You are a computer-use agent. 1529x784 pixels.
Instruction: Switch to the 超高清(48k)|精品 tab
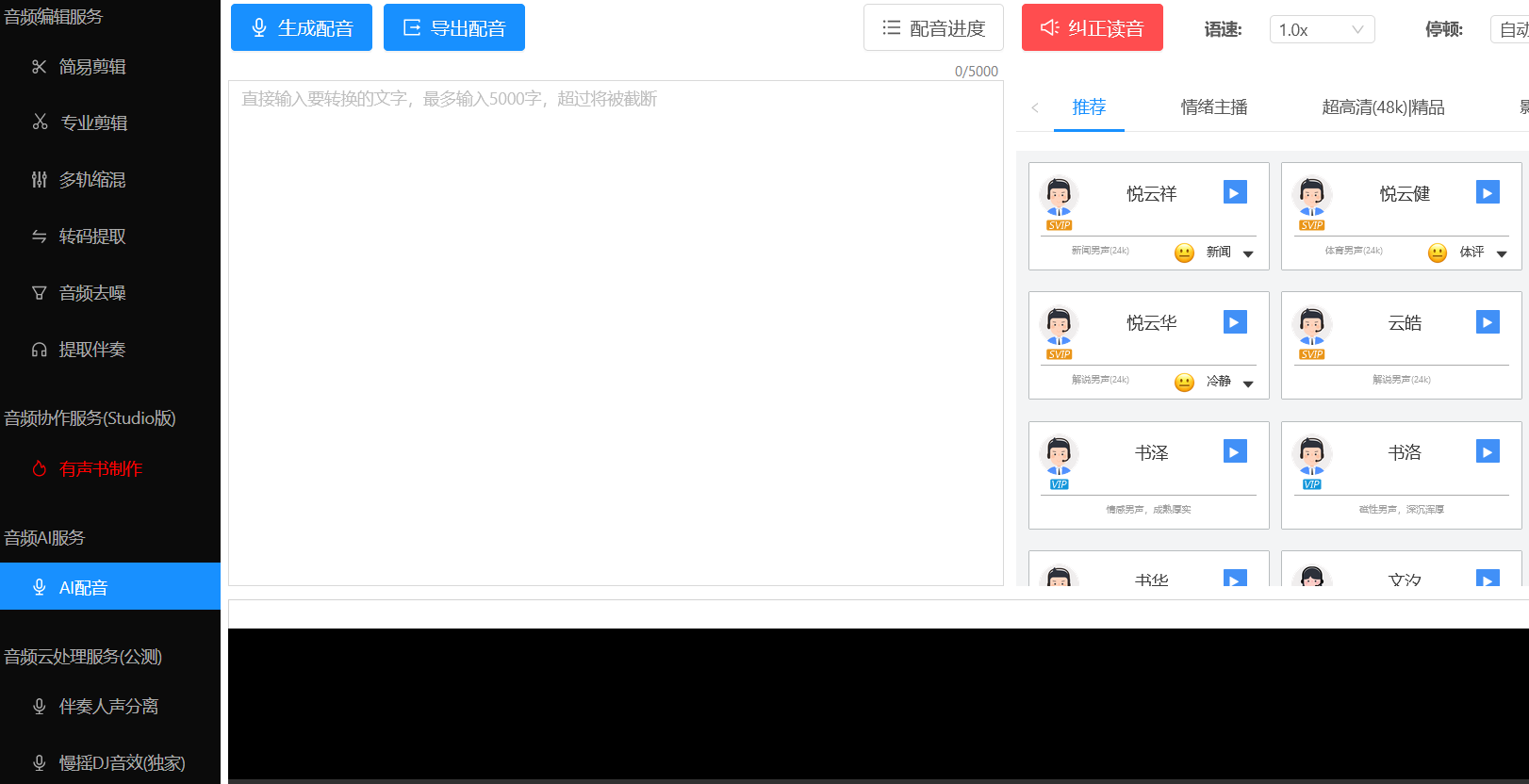tap(1383, 107)
